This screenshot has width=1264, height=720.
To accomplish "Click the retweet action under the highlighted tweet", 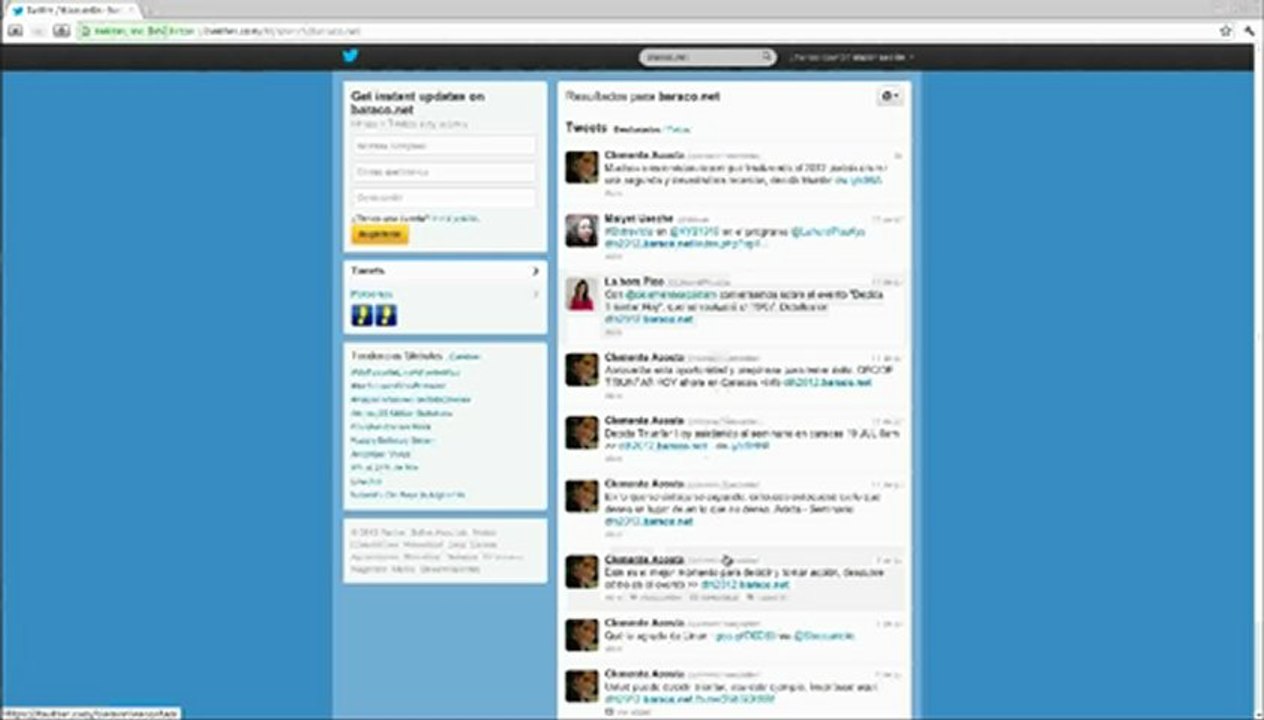I will click(x=714, y=597).
